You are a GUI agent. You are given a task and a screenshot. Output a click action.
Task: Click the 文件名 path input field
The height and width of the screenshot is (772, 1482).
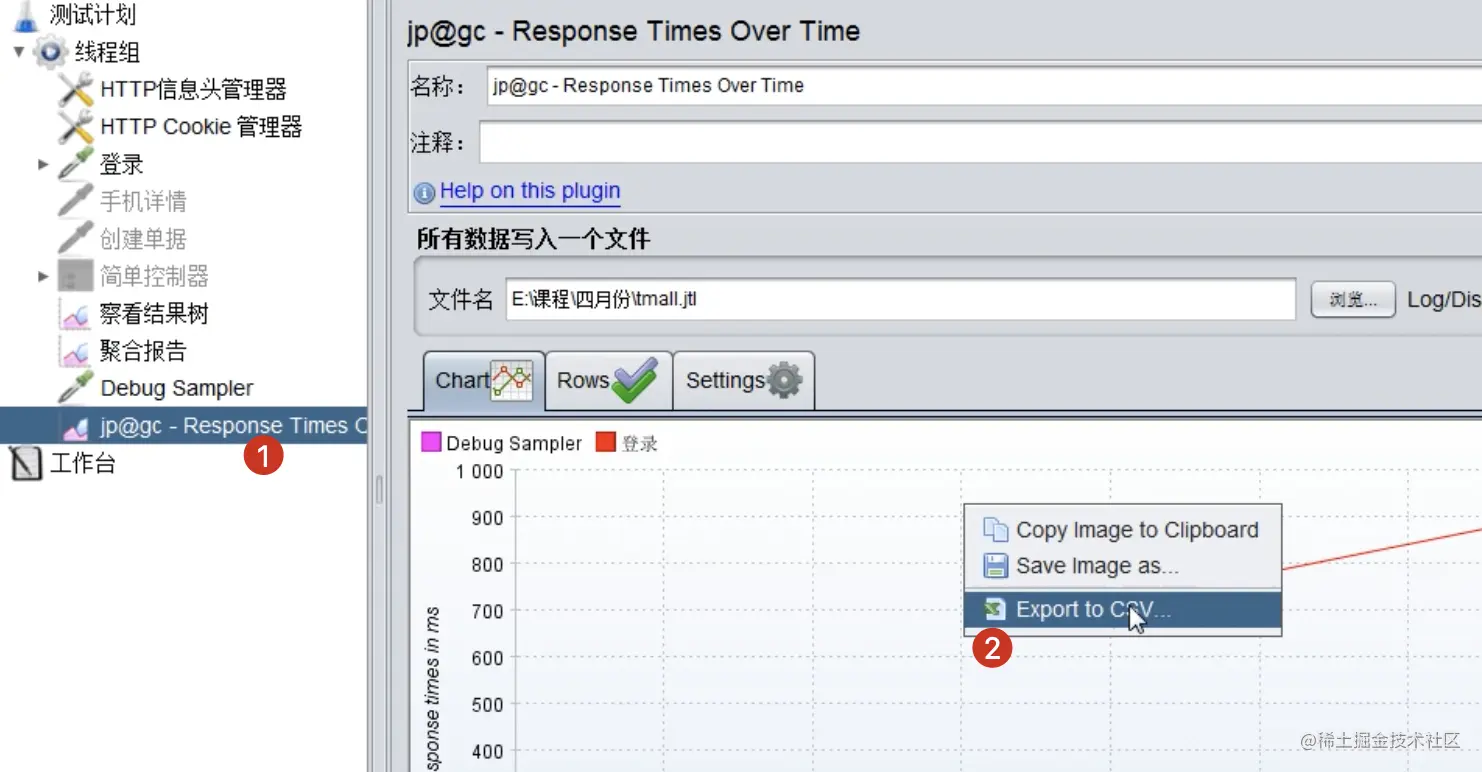pyautogui.click(x=901, y=299)
